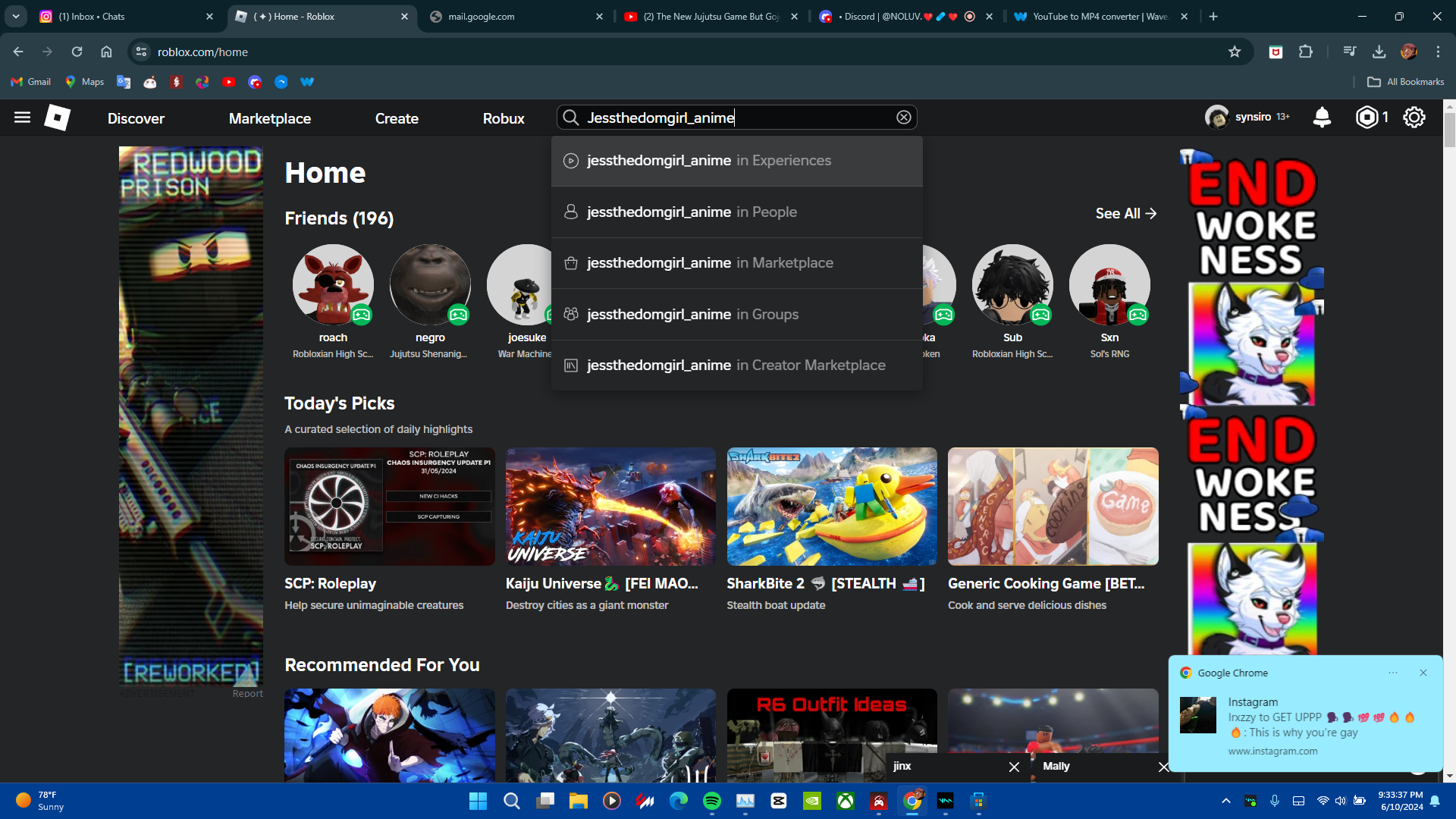Open the Roblox hamburger navigation menu
Viewport: 1456px width, 819px height.
point(22,118)
